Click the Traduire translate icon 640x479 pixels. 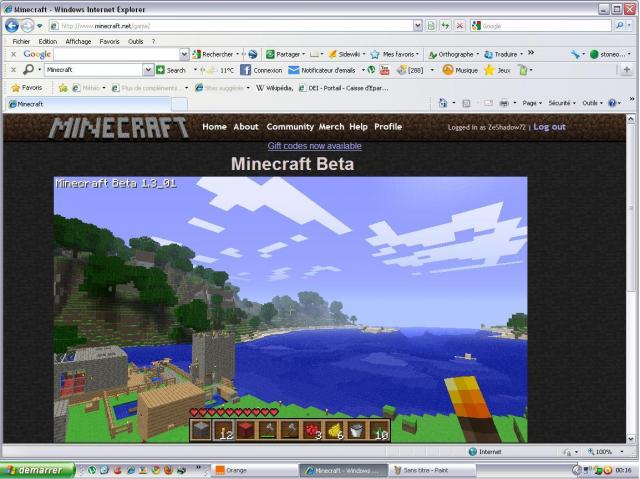pos(488,54)
